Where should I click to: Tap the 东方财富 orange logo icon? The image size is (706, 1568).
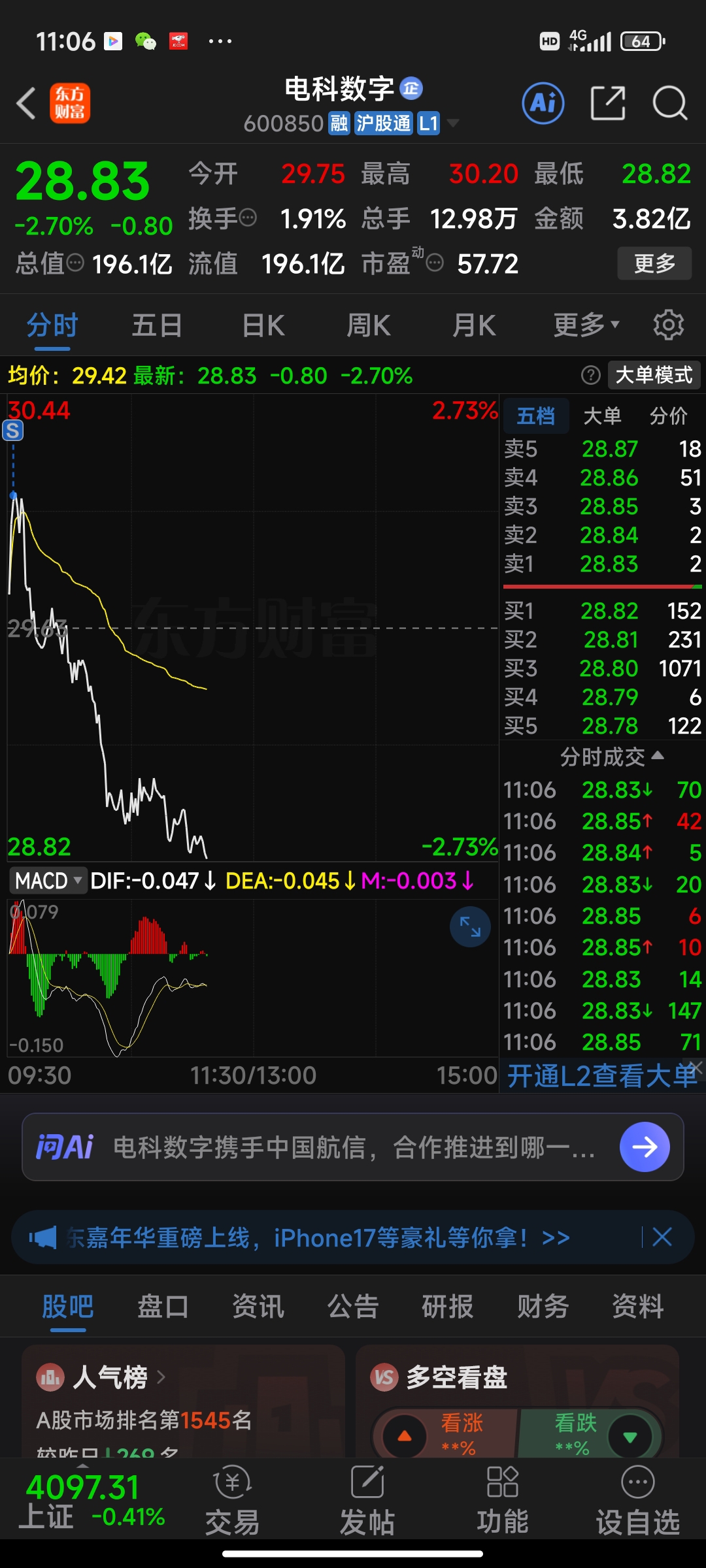70,103
